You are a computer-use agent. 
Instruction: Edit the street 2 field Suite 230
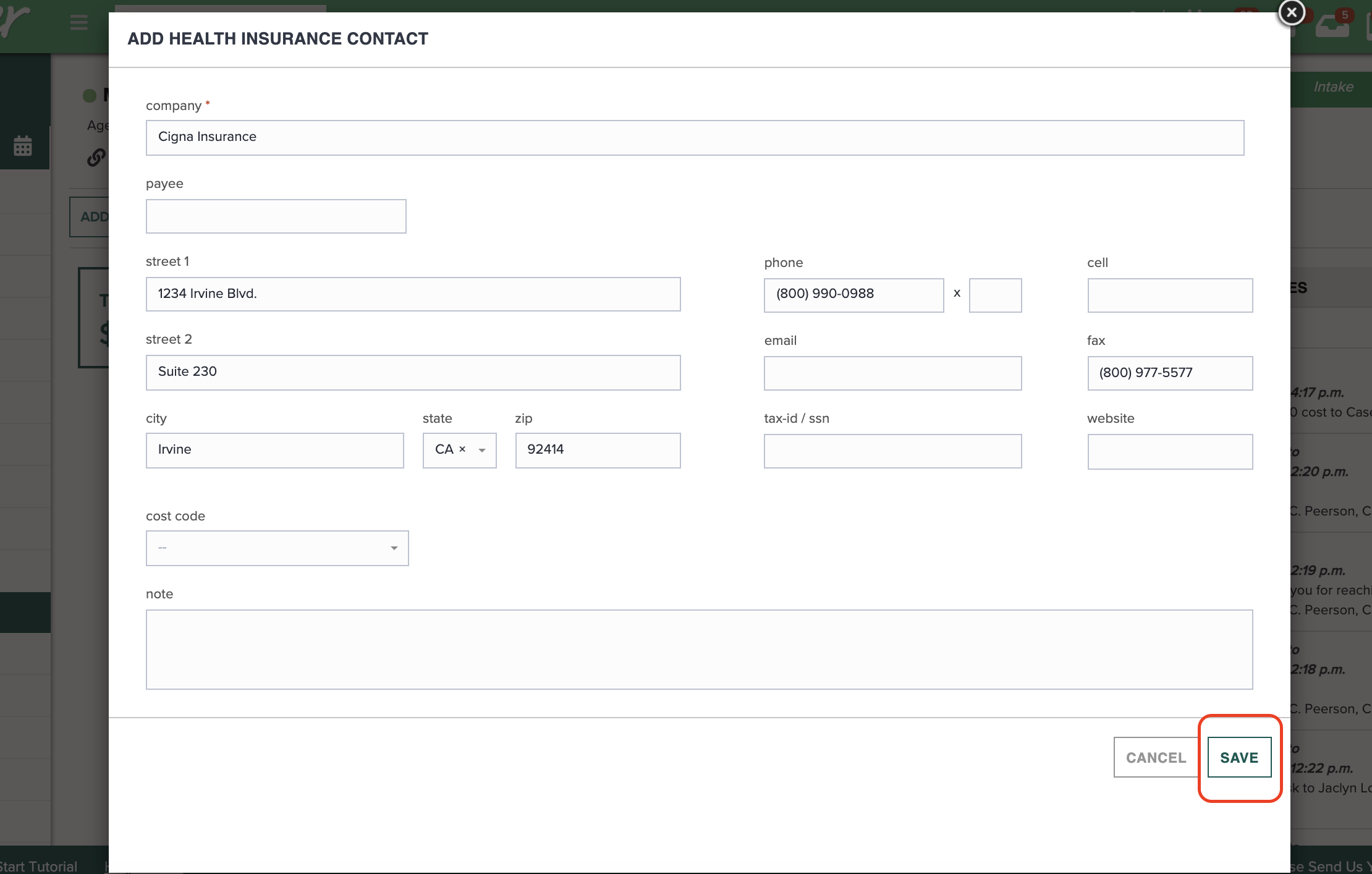[x=413, y=372]
